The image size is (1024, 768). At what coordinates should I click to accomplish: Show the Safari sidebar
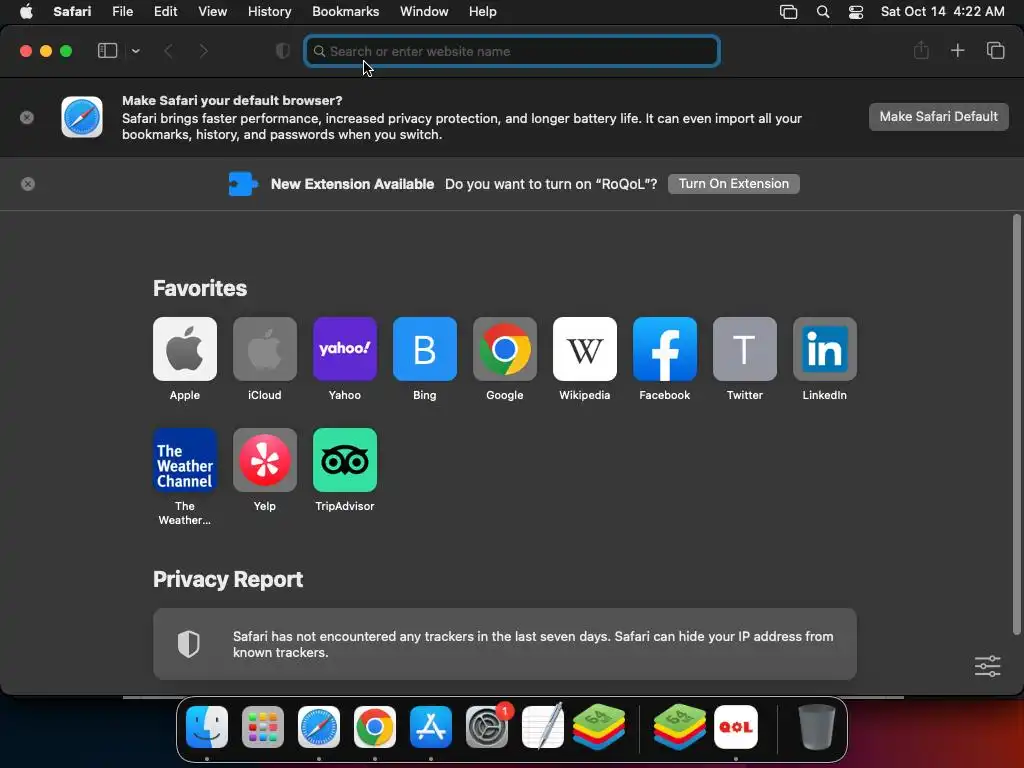click(107, 50)
